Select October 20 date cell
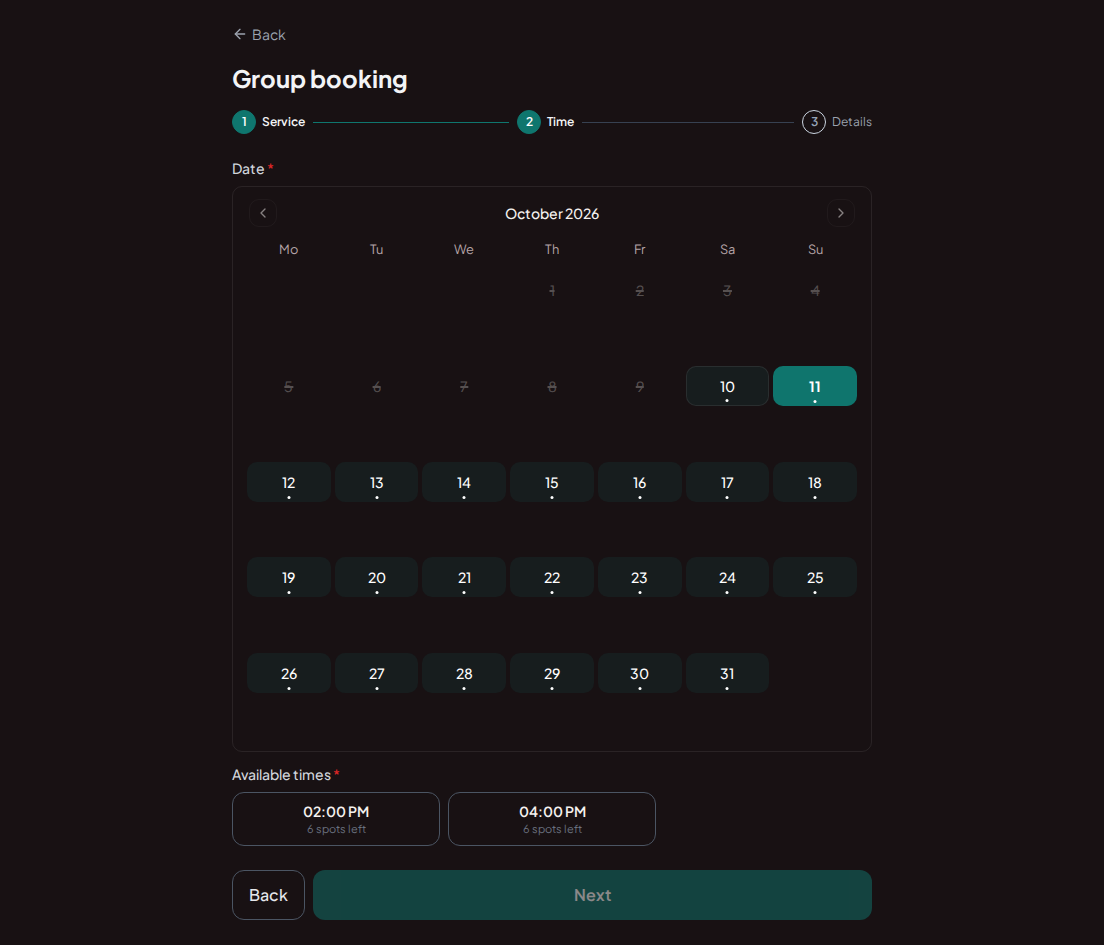This screenshot has width=1104, height=945. (377, 577)
